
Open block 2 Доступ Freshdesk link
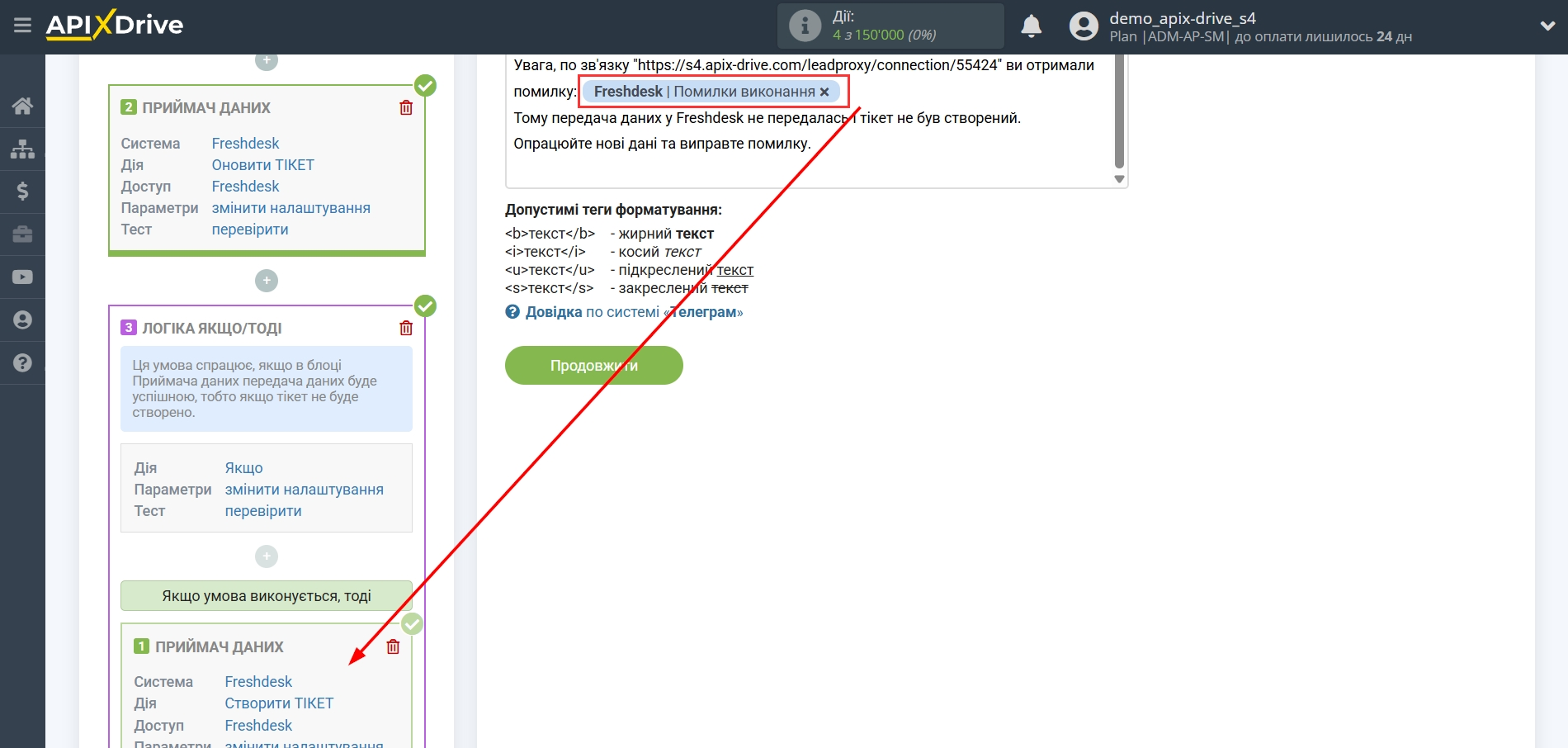click(x=245, y=187)
